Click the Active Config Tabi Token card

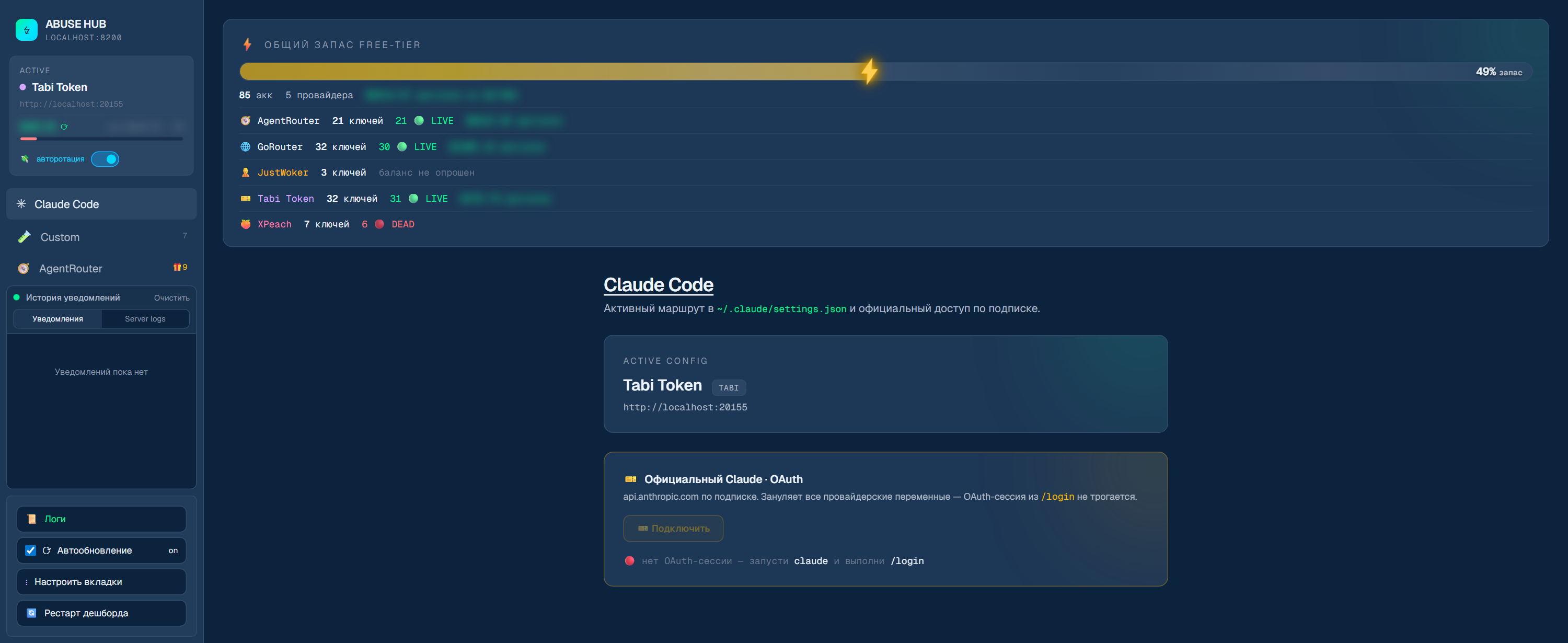coord(885,384)
